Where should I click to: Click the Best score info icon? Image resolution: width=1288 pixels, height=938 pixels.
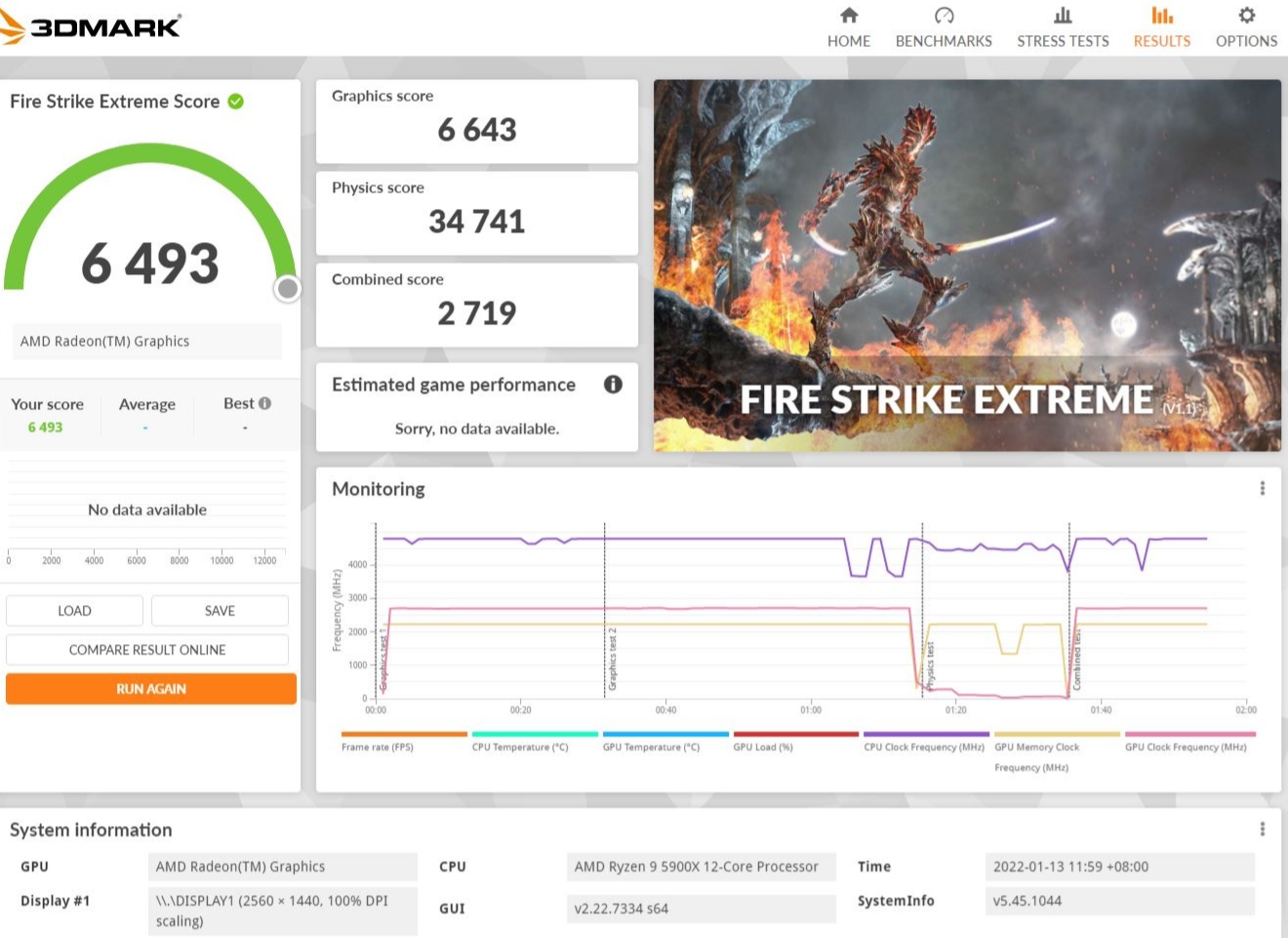[264, 403]
